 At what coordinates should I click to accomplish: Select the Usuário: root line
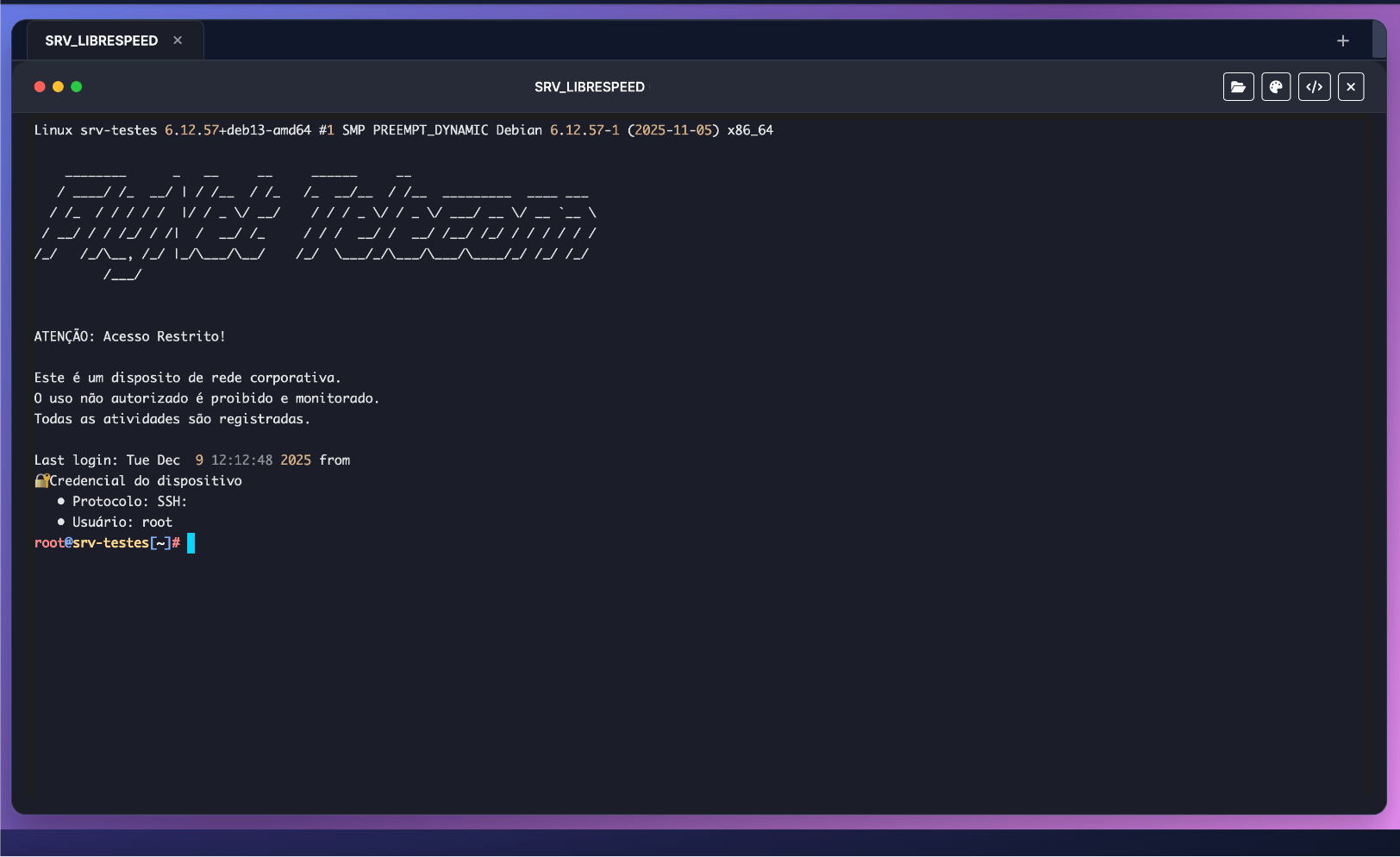click(x=122, y=522)
